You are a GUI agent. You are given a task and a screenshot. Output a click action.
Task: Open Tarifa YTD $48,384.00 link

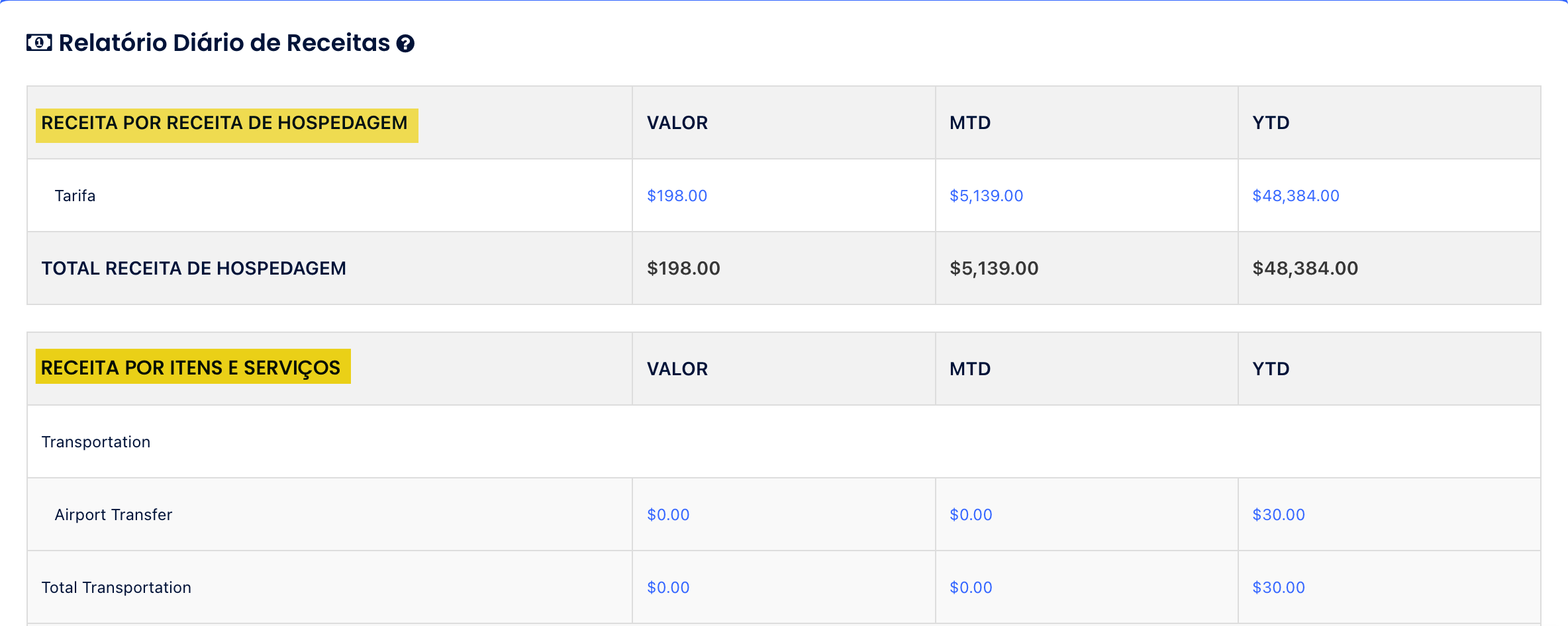(x=1295, y=196)
